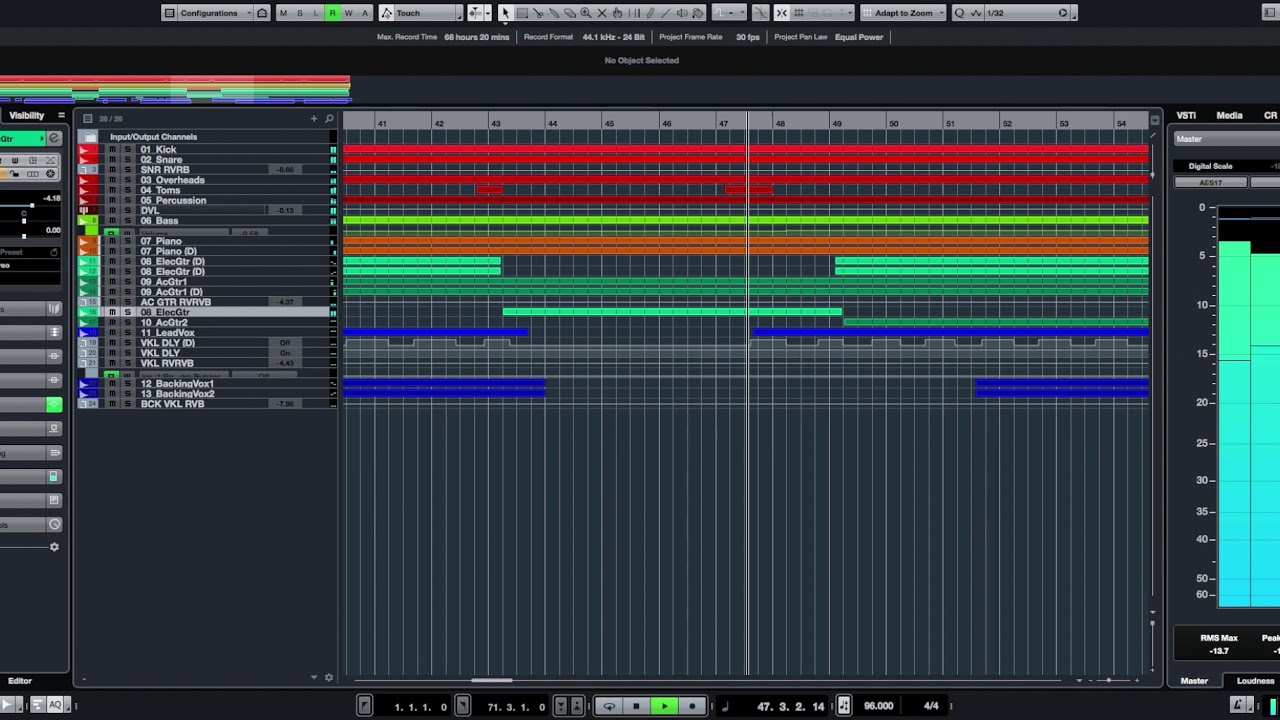Toggle the green global Read automation button
Viewport: 1280px width, 720px height.
click(332, 13)
